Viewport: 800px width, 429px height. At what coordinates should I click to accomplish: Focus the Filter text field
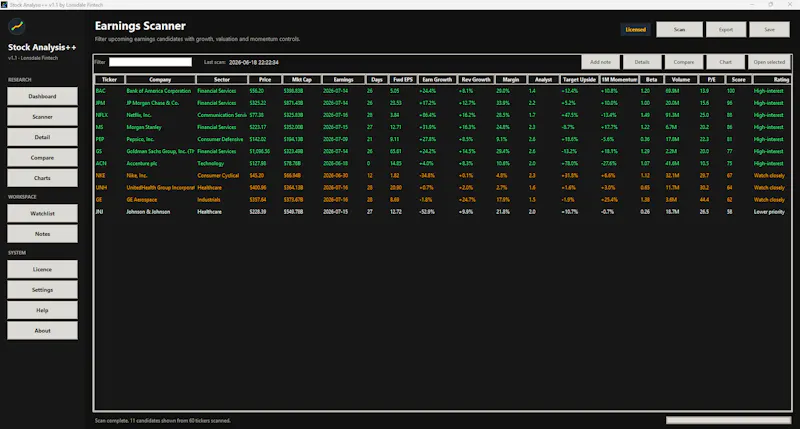coord(151,62)
